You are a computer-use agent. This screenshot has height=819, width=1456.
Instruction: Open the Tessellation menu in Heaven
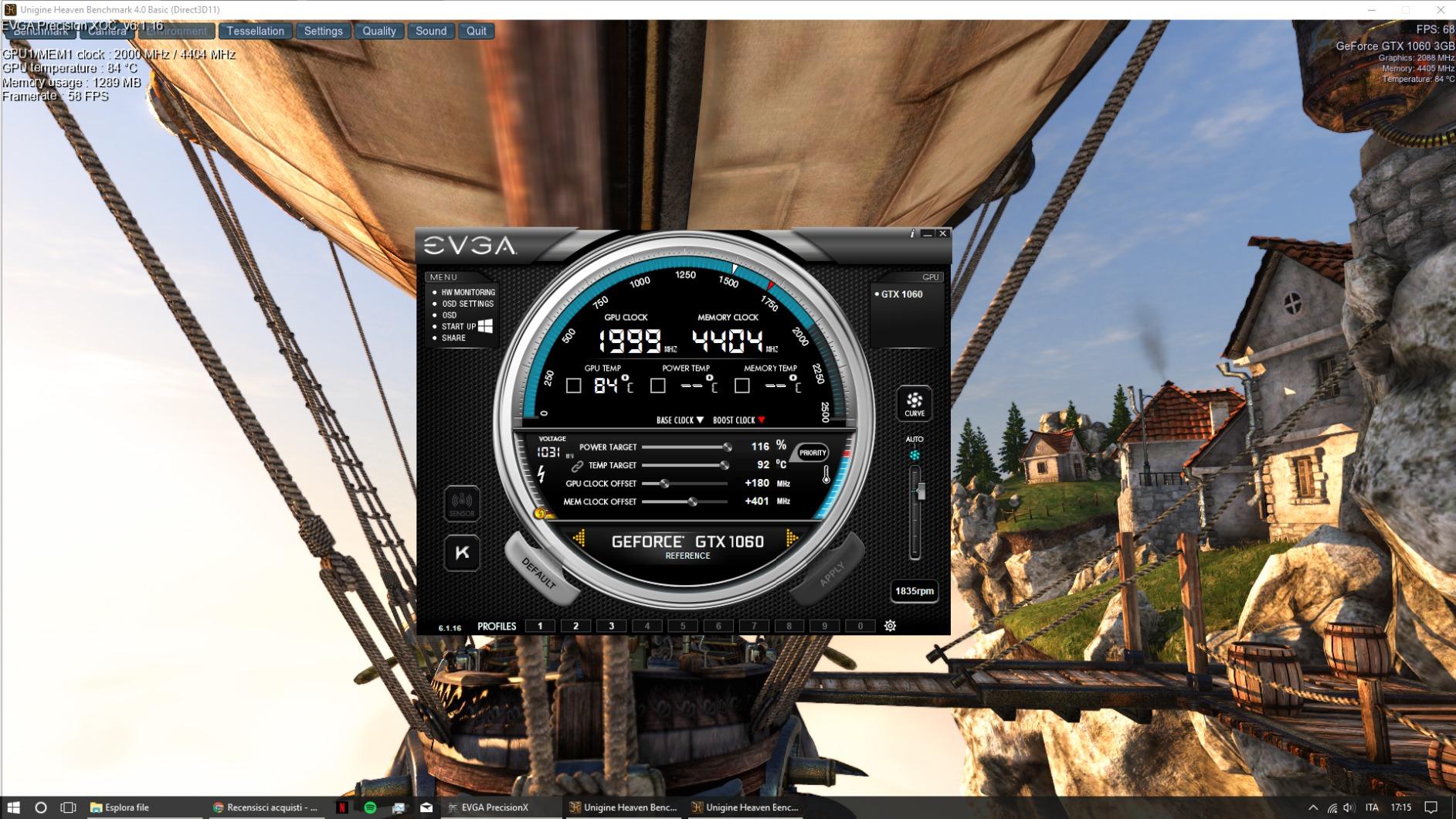click(256, 31)
